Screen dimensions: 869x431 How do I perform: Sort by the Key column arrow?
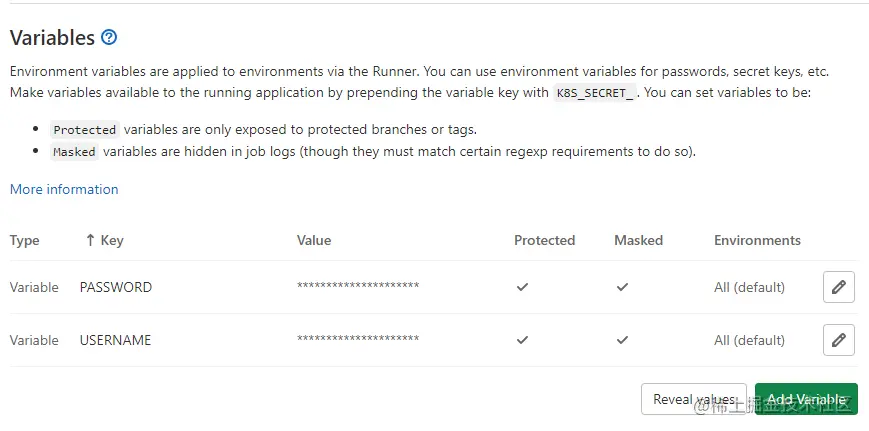90,240
